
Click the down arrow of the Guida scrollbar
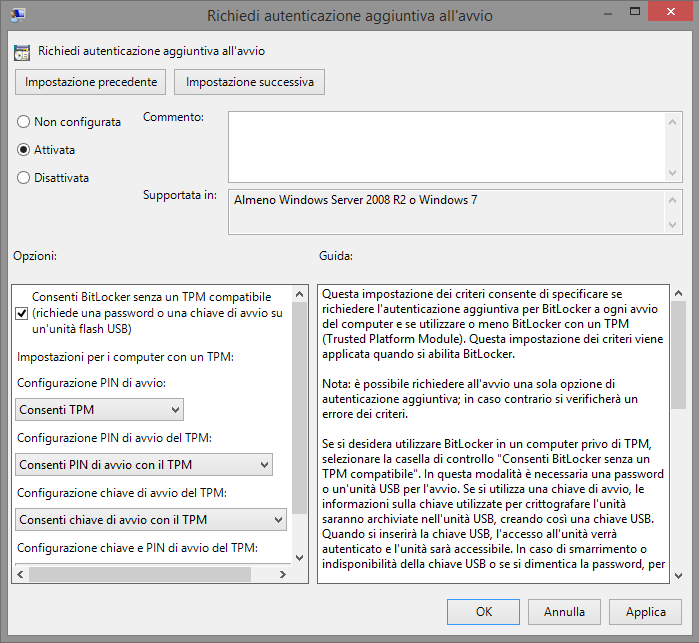coord(678,576)
